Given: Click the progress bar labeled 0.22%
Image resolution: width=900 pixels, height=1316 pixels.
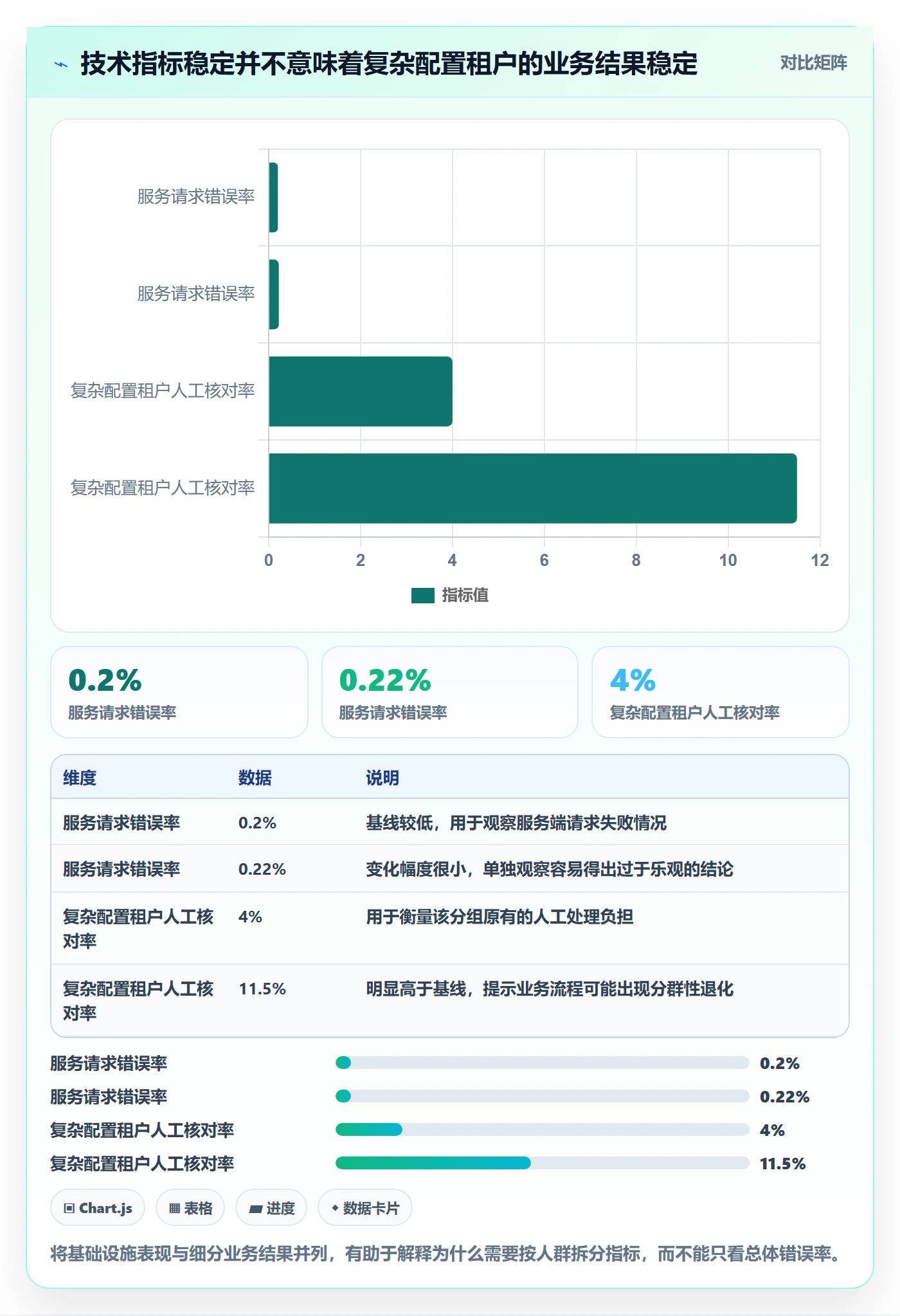Looking at the screenshot, I should click(x=542, y=1096).
